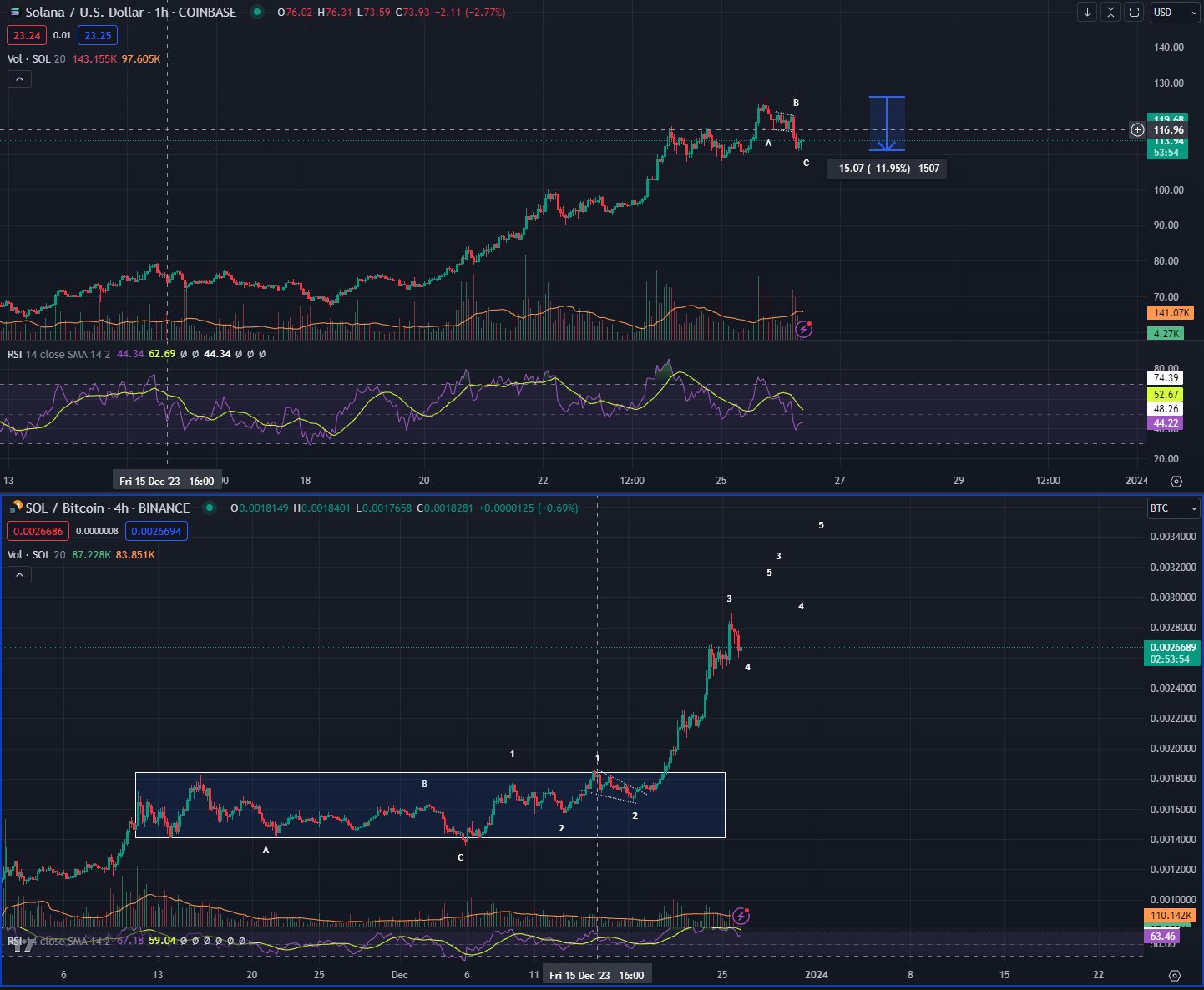Click the RSI indicator label in top chart

click(15, 354)
